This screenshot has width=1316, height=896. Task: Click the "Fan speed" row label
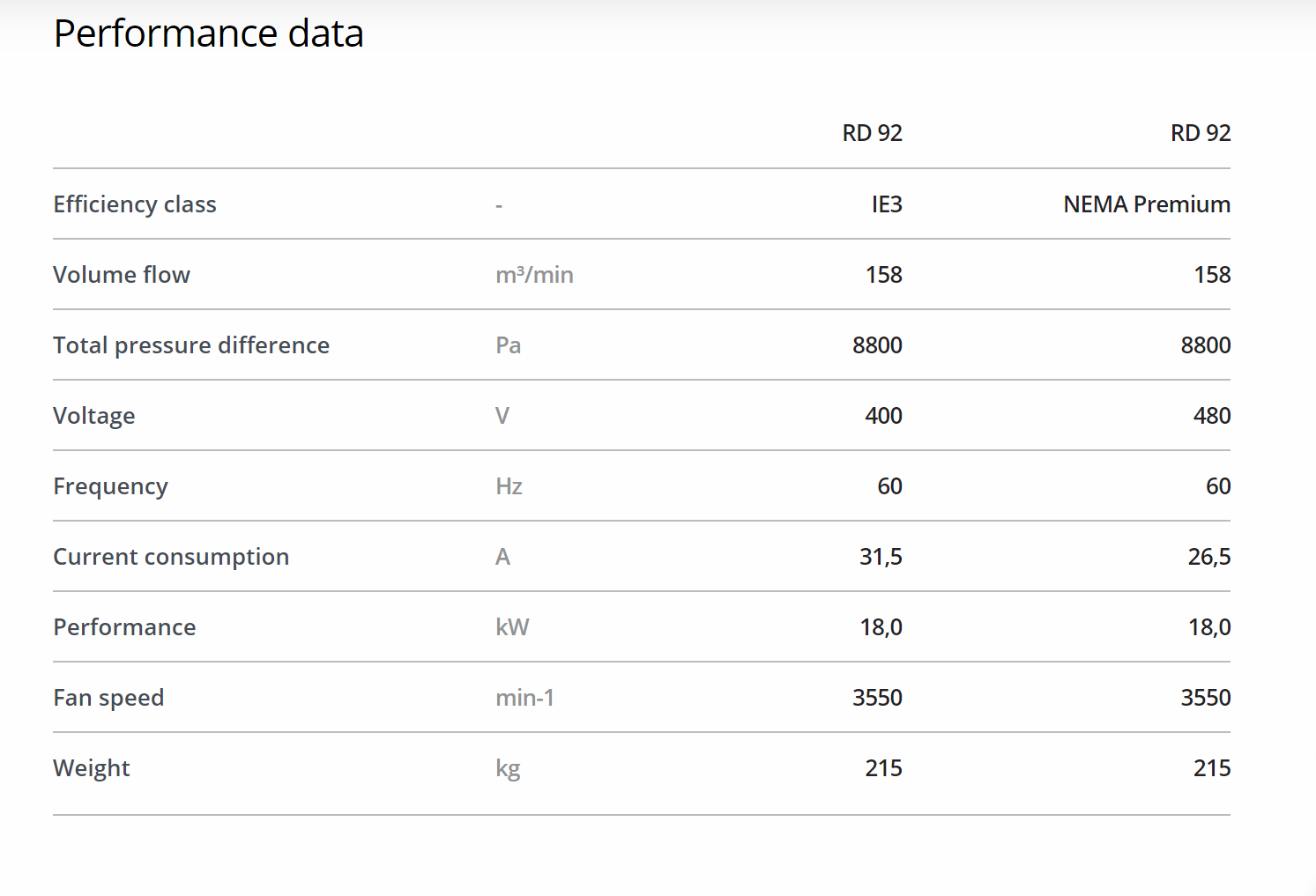[x=108, y=698]
